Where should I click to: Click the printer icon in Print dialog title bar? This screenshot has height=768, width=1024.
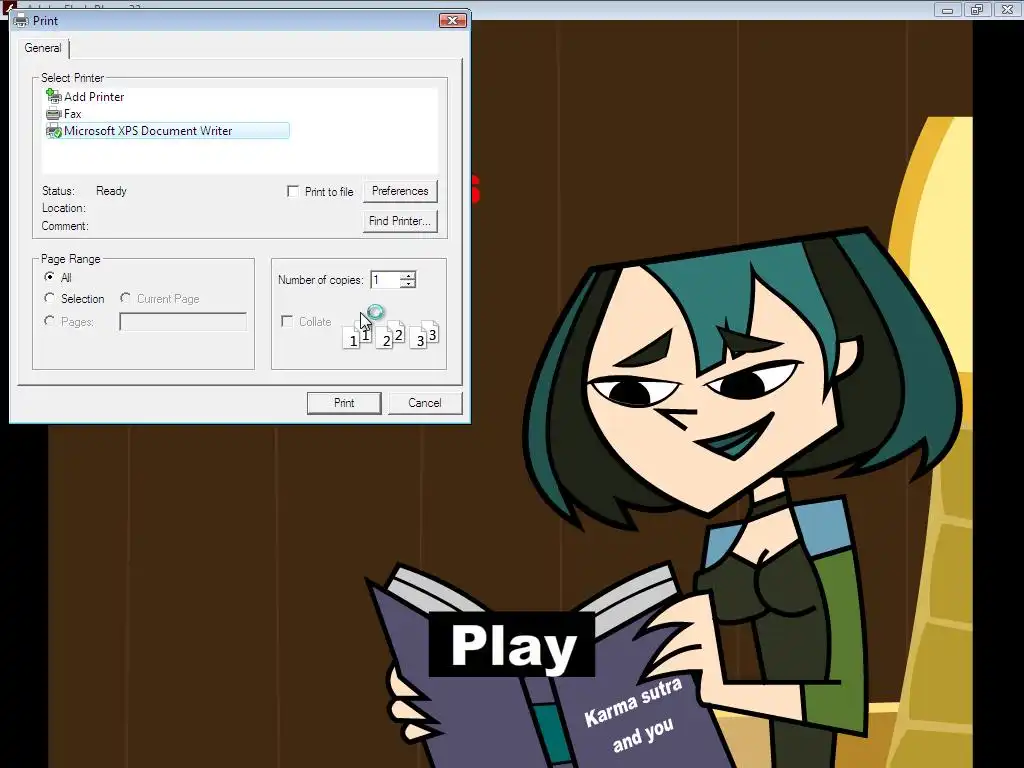tap(21, 21)
